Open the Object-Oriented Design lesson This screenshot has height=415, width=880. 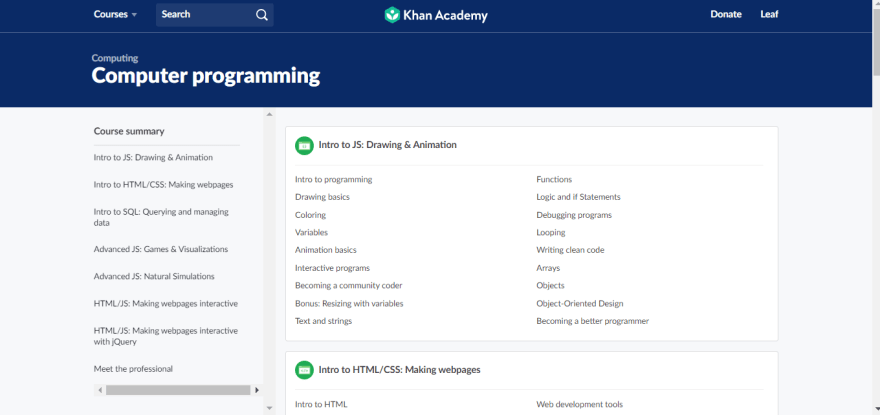(x=580, y=304)
